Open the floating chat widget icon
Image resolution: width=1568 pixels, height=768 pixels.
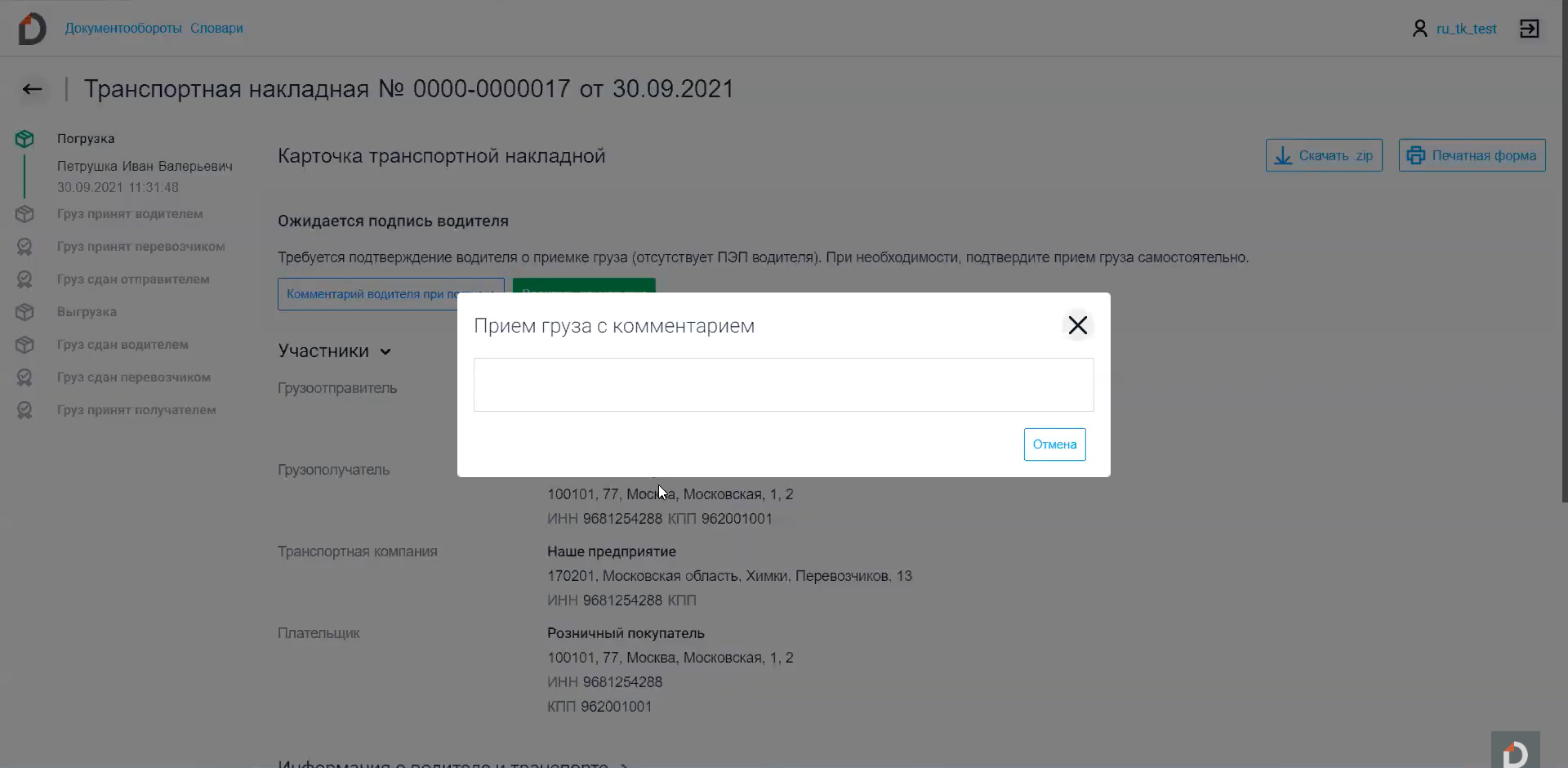(x=1515, y=752)
